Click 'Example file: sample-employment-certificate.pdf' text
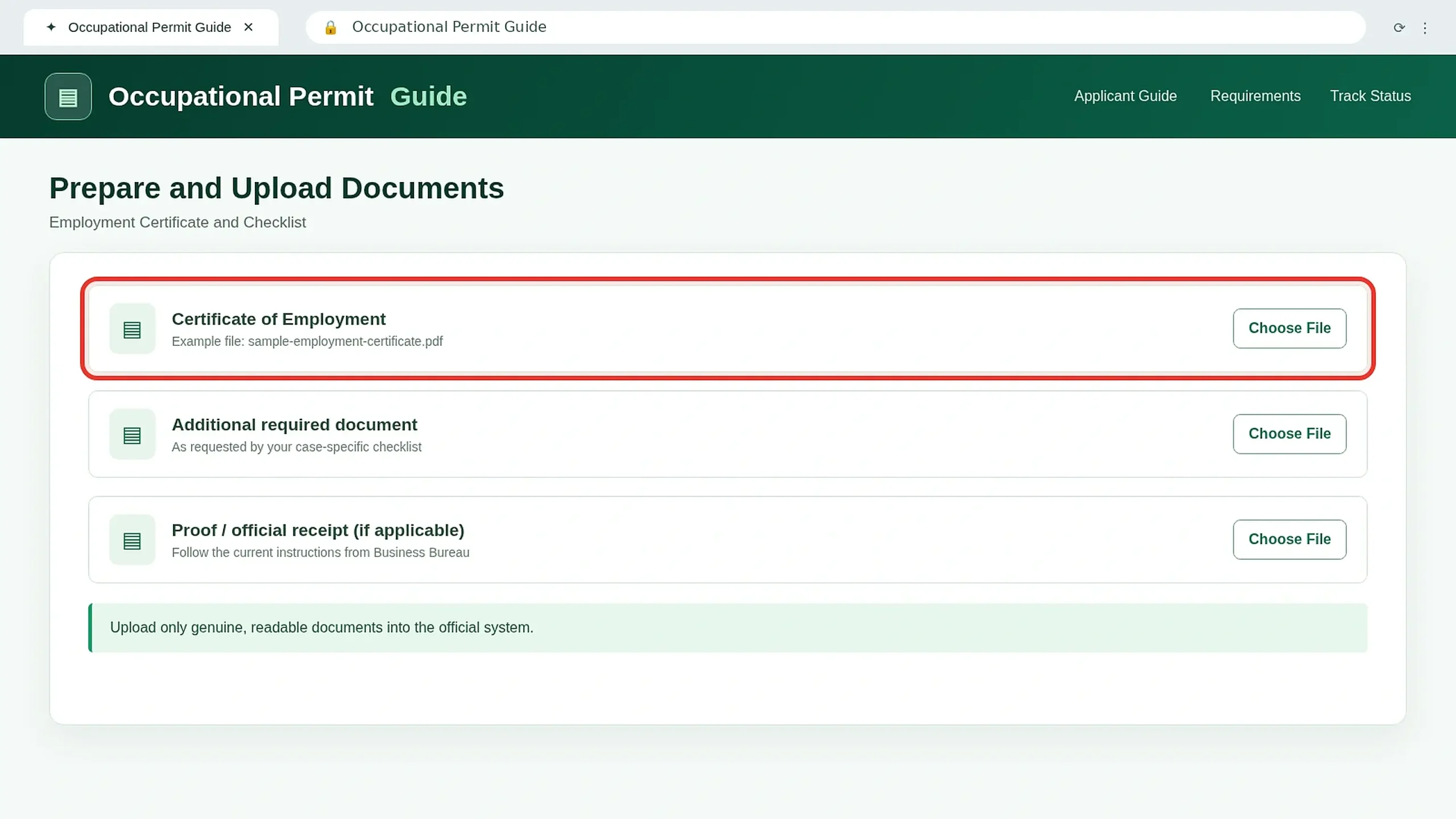Image resolution: width=1456 pixels, height=819 pixels. [307, 341]
